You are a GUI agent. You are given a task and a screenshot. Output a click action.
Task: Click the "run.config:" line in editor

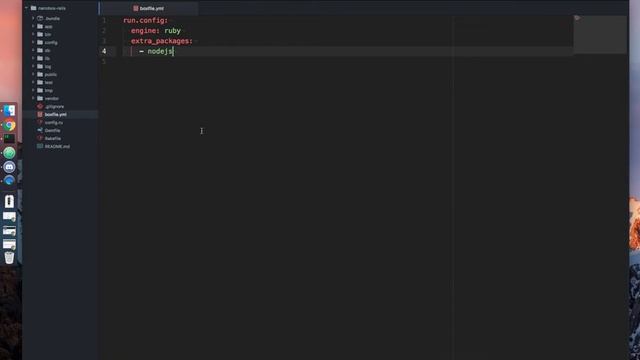[145, 20]
